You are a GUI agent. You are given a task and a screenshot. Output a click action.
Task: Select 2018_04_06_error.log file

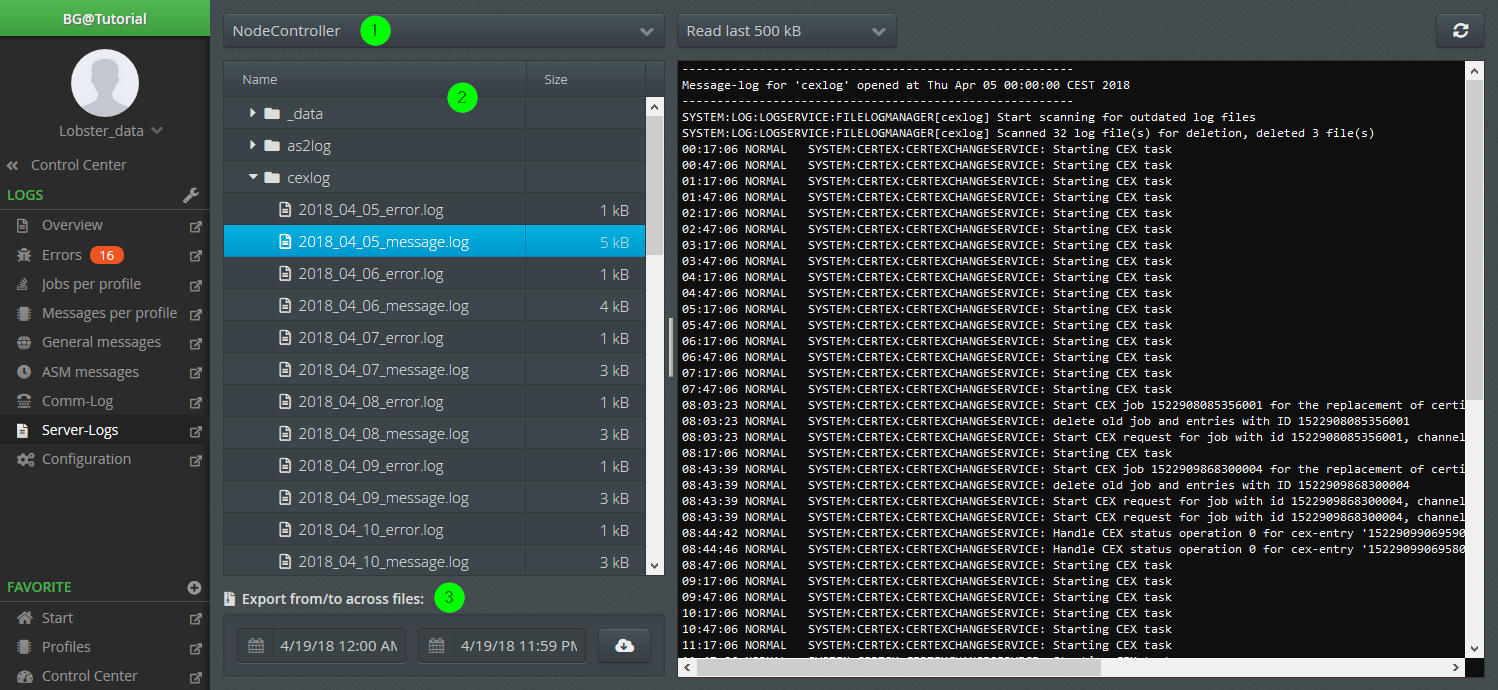point(435,274)
